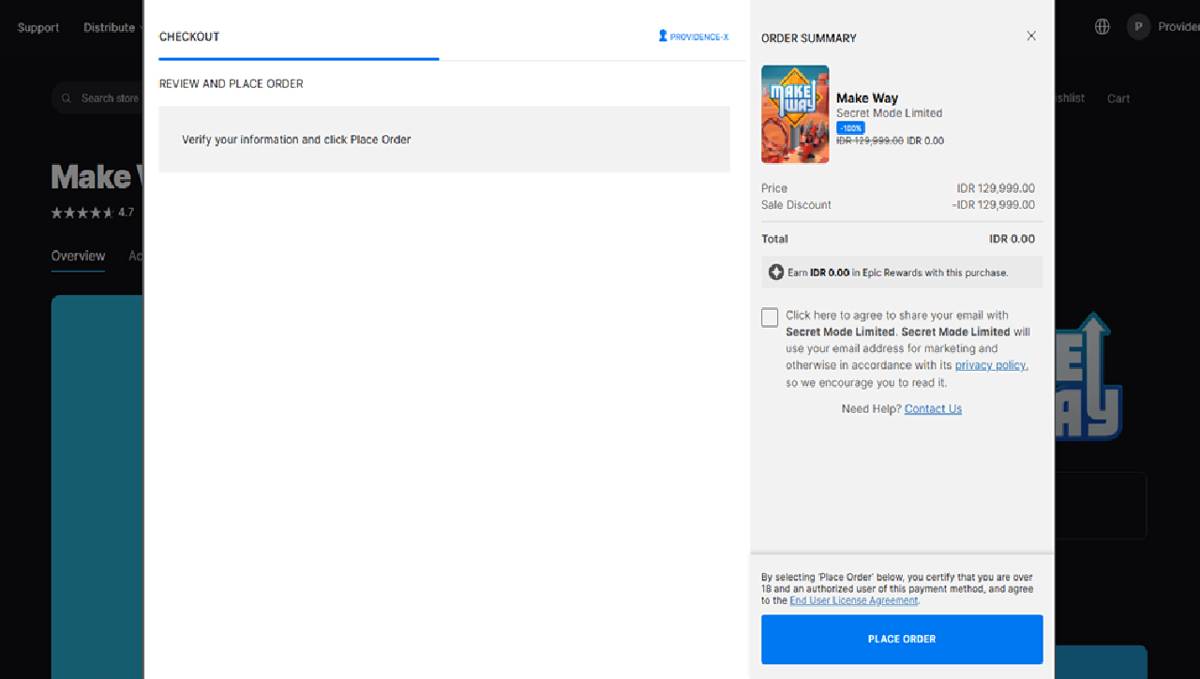Screen dimensions: 1200x679
Task: Click the search magnifier icon in background page
Action: pyautogui.click(x=66, y=98)
